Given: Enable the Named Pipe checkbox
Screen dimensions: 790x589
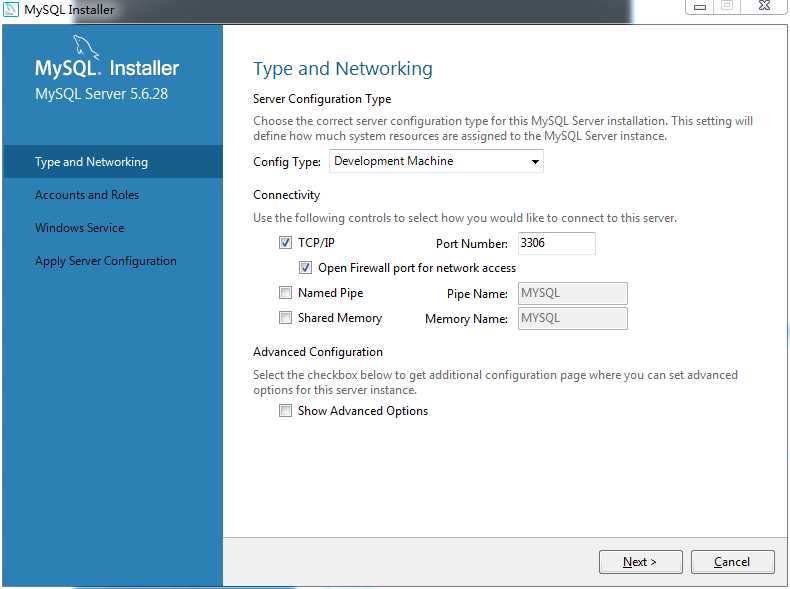Looking at the screenshot, I should pyautogui.click(x=285, y=293).
